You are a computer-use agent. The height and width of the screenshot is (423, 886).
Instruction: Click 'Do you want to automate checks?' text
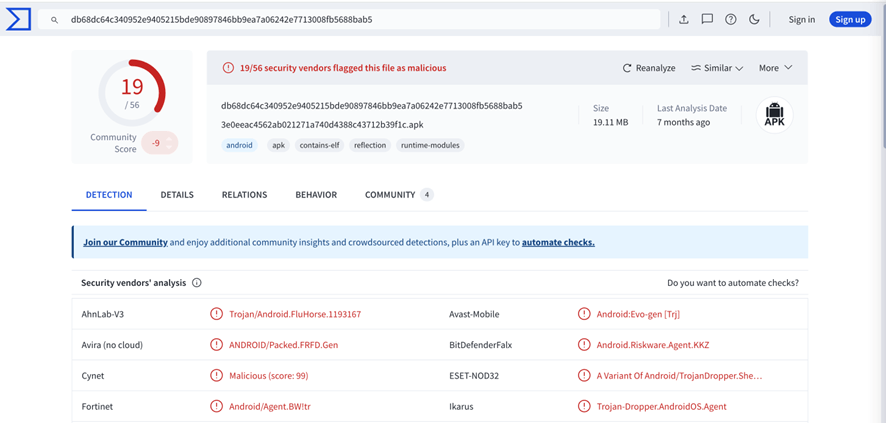click(x=733, y=283)
